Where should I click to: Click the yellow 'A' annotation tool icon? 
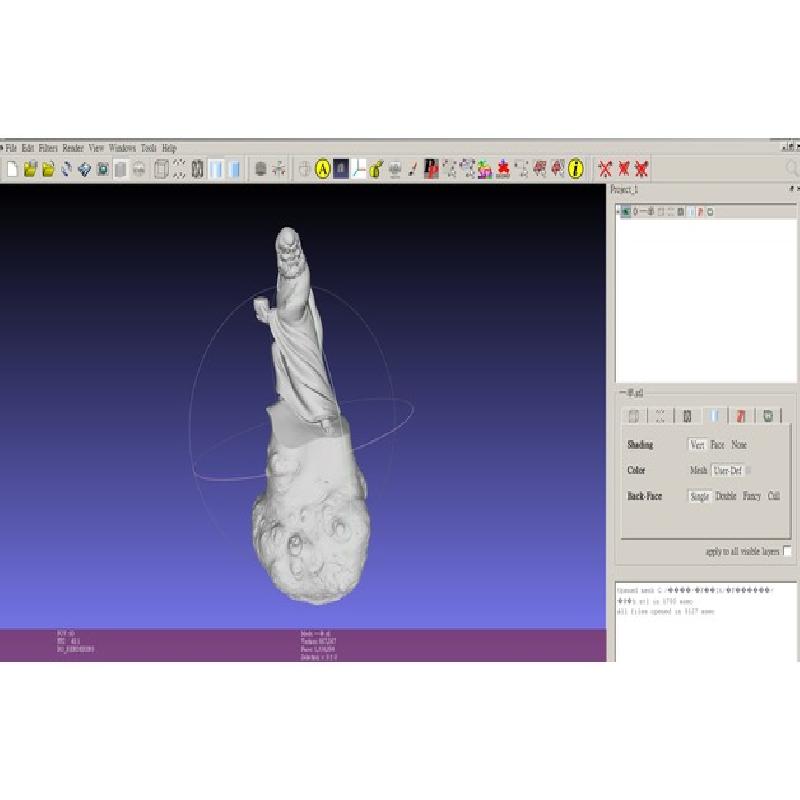click(323, 169)
